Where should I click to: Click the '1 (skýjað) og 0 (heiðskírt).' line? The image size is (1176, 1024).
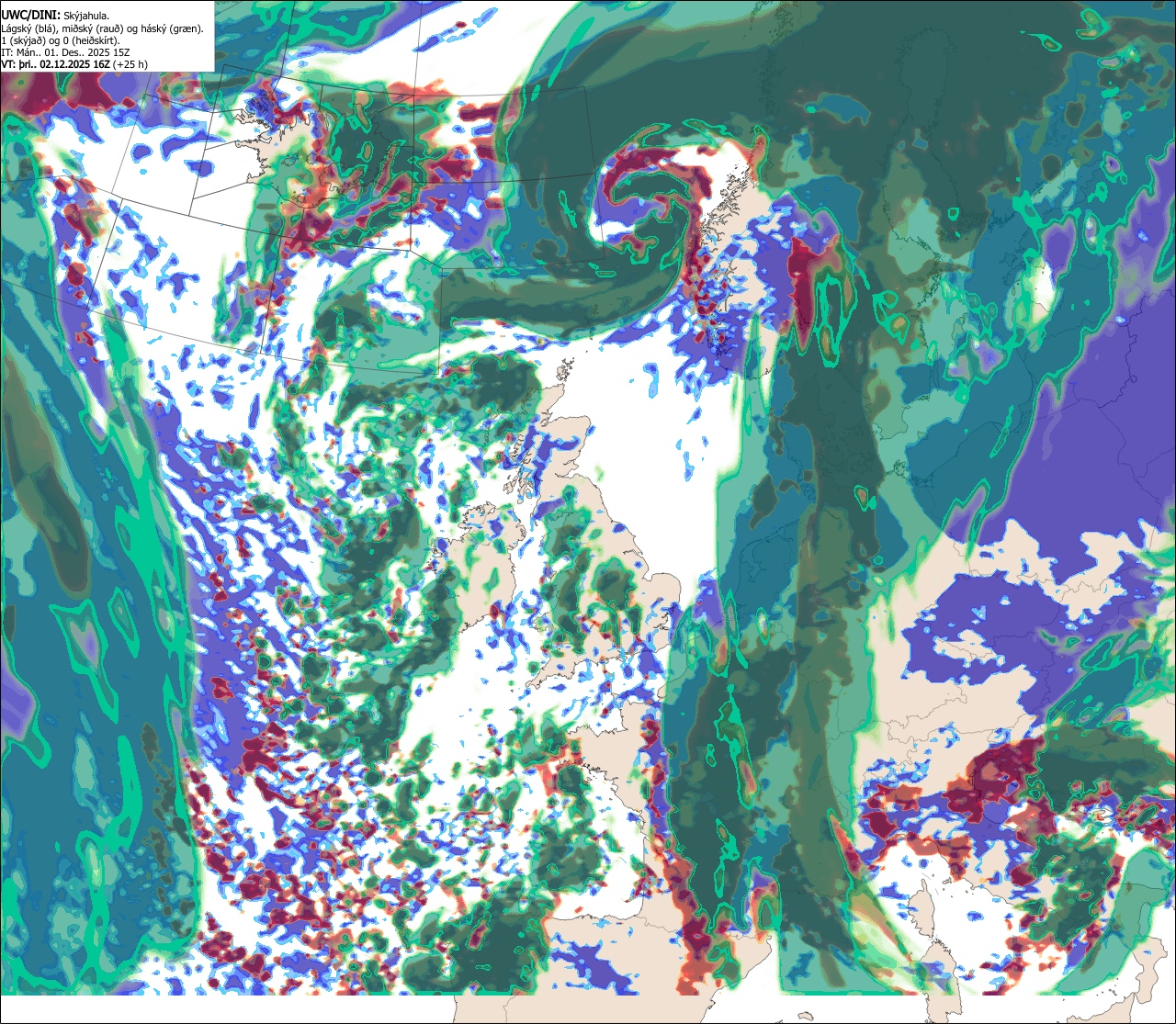pyautogui.click(x=60, y=40)
